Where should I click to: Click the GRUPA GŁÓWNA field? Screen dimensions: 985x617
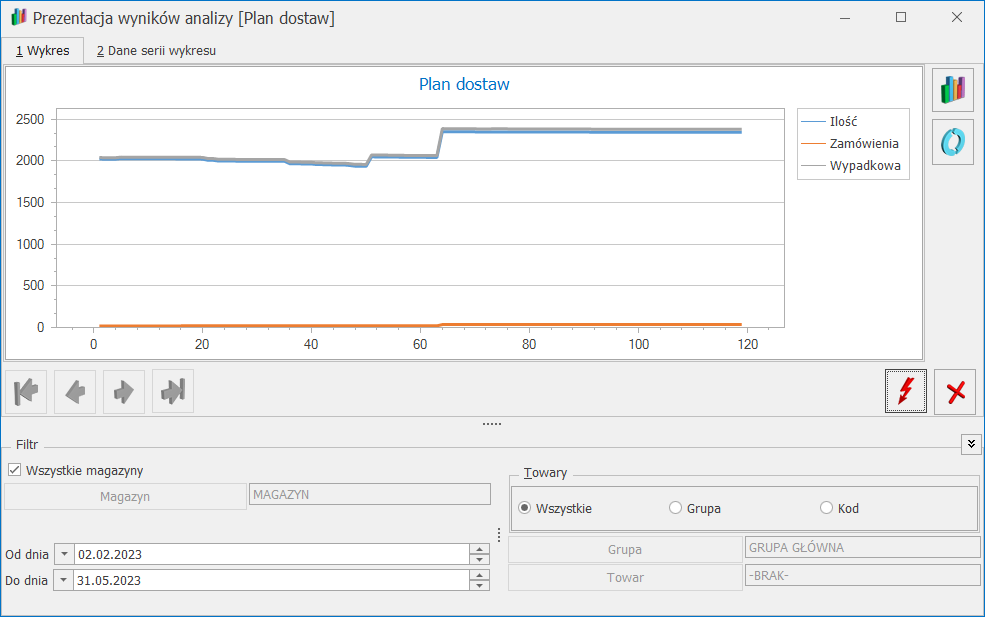pyautogui.click(x=863, y=547)
